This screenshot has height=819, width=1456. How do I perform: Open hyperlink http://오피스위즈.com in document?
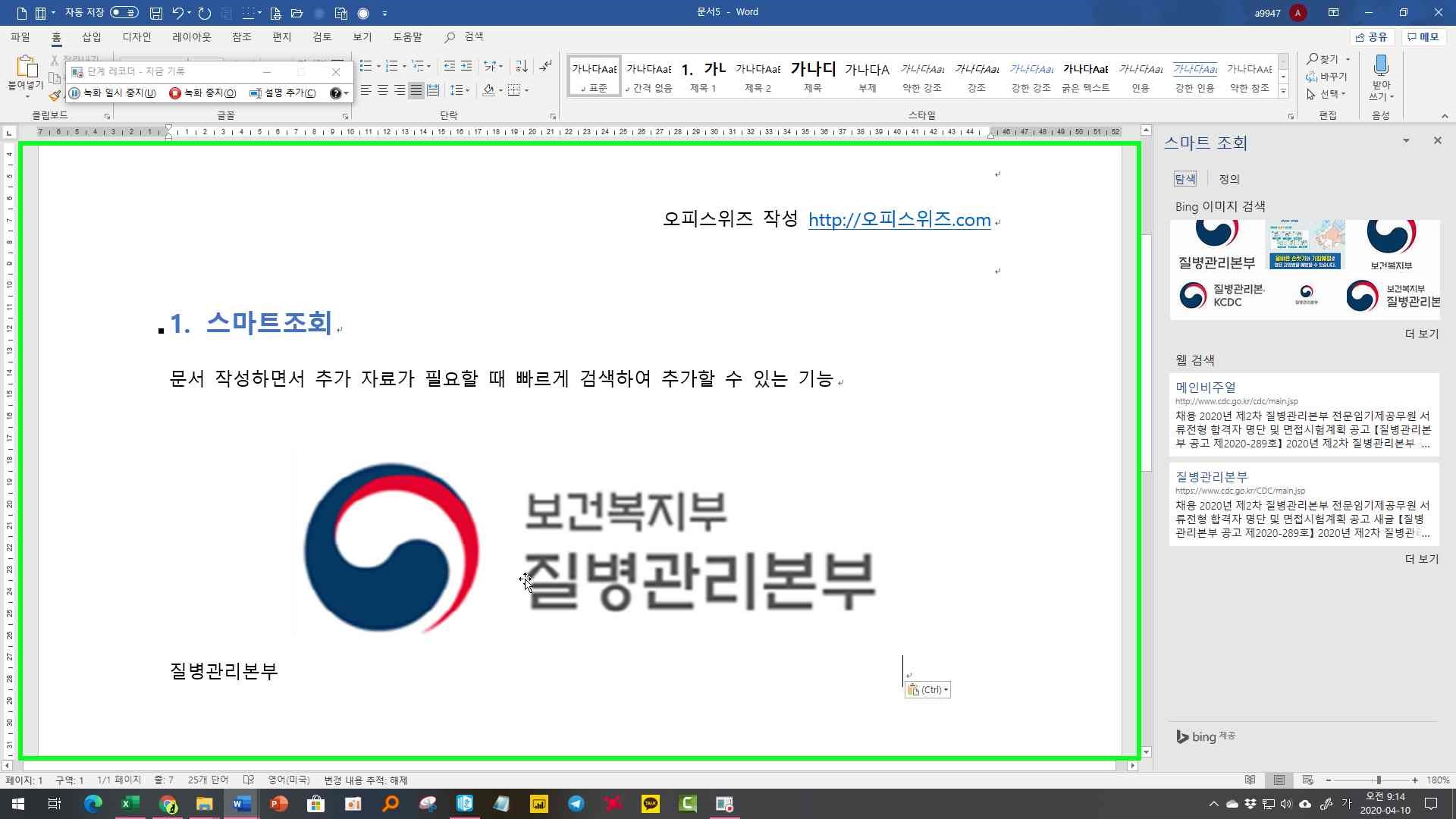[899, 220]
